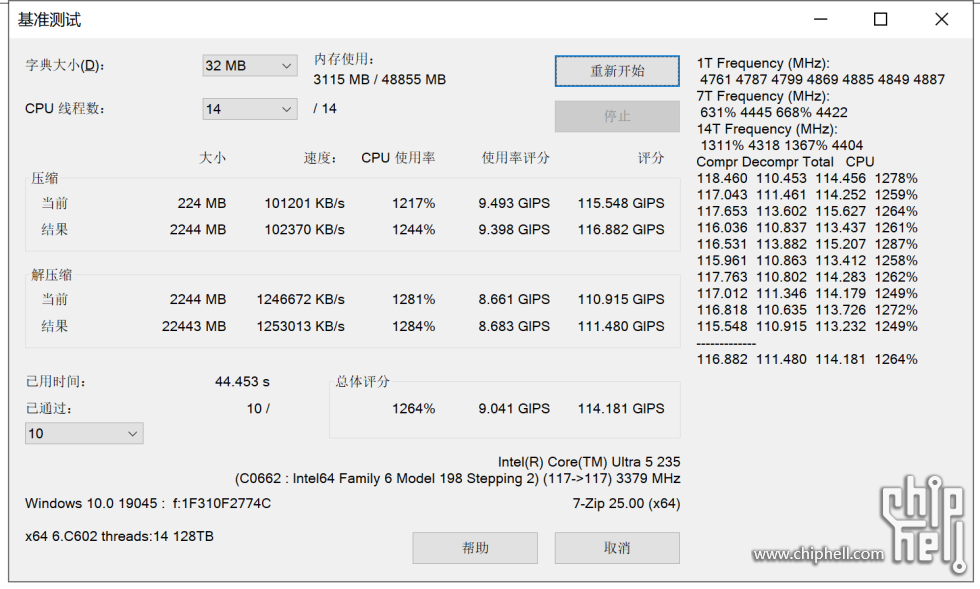The width and height of the screenshot is (980, 589).
Task: Click log summary row 116.882 111.480 114.181
Action: point(807,360)
